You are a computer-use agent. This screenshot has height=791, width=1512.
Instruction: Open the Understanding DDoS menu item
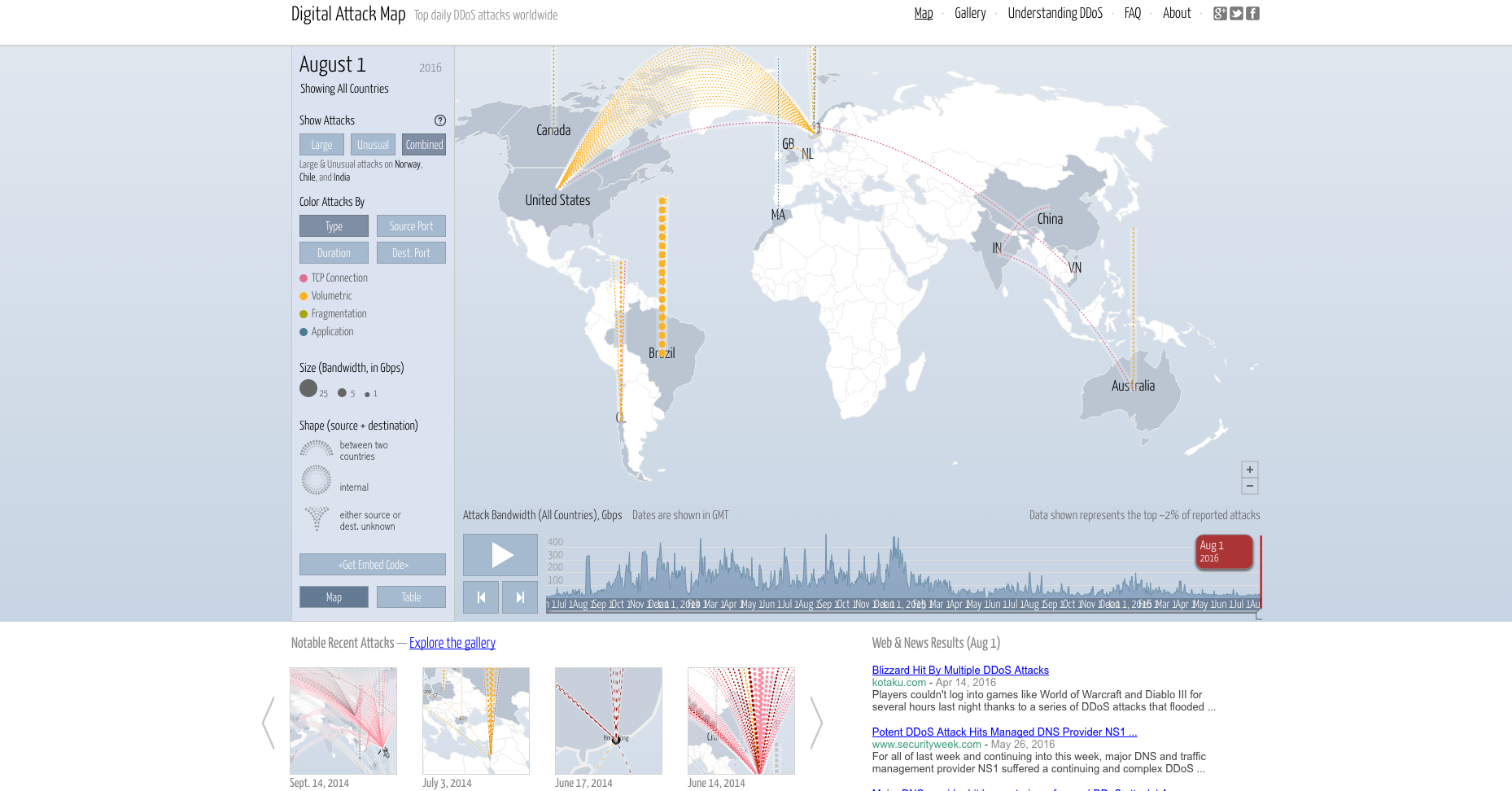point(1055,13)
